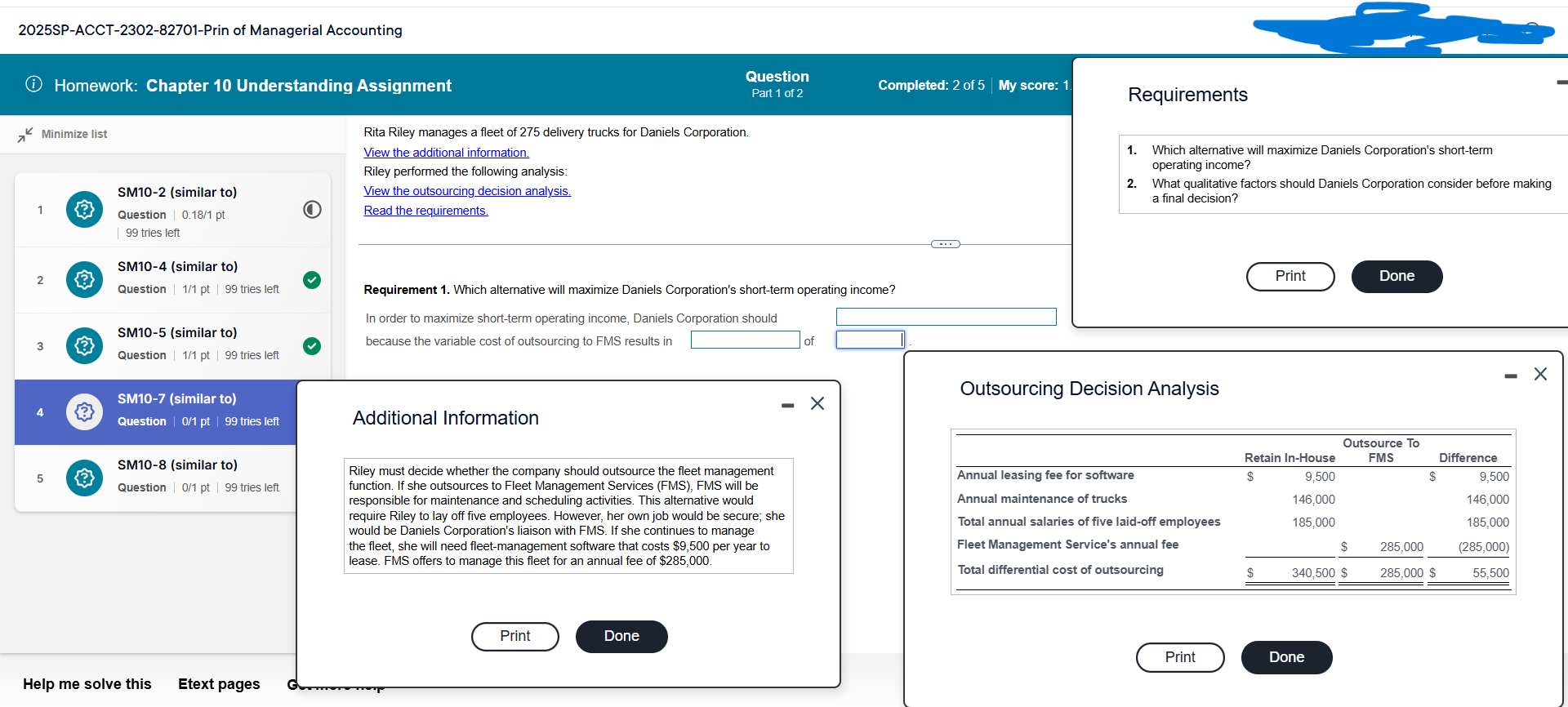Viewport: 1568px width, 707px height.
Task: Click '185,000' in the Retain In-House column
Action: [1313, 522]
